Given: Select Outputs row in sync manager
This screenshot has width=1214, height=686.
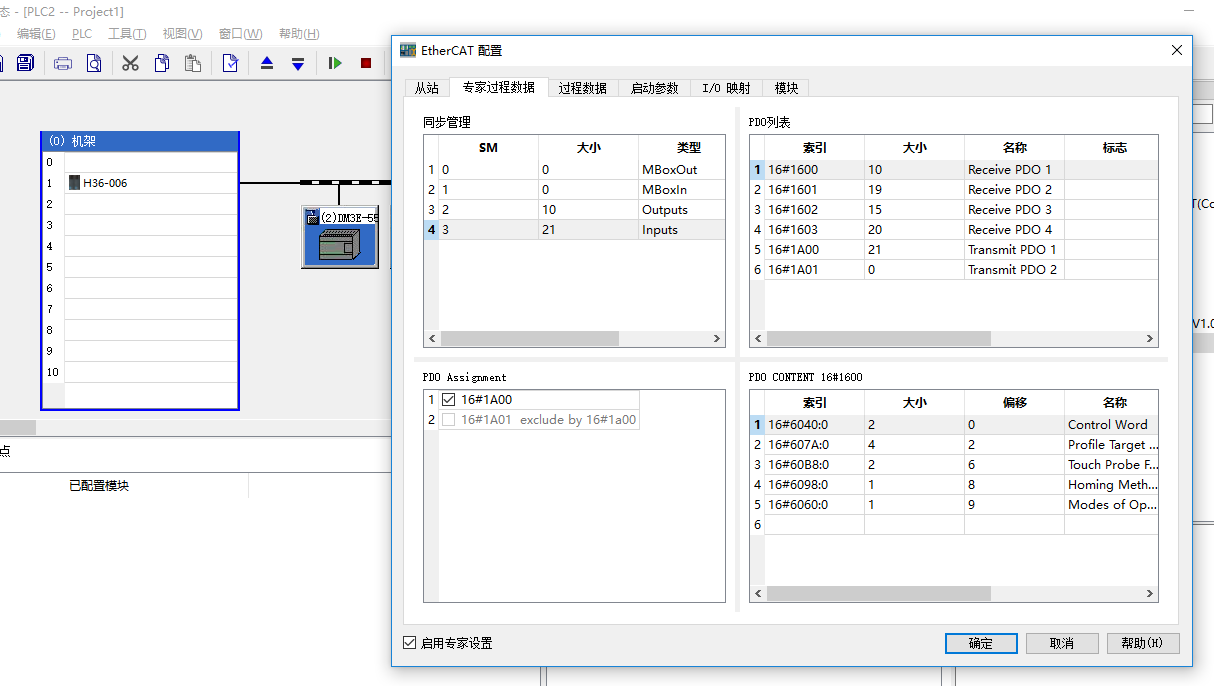Looking at the screenshot, I should point(574,210).
